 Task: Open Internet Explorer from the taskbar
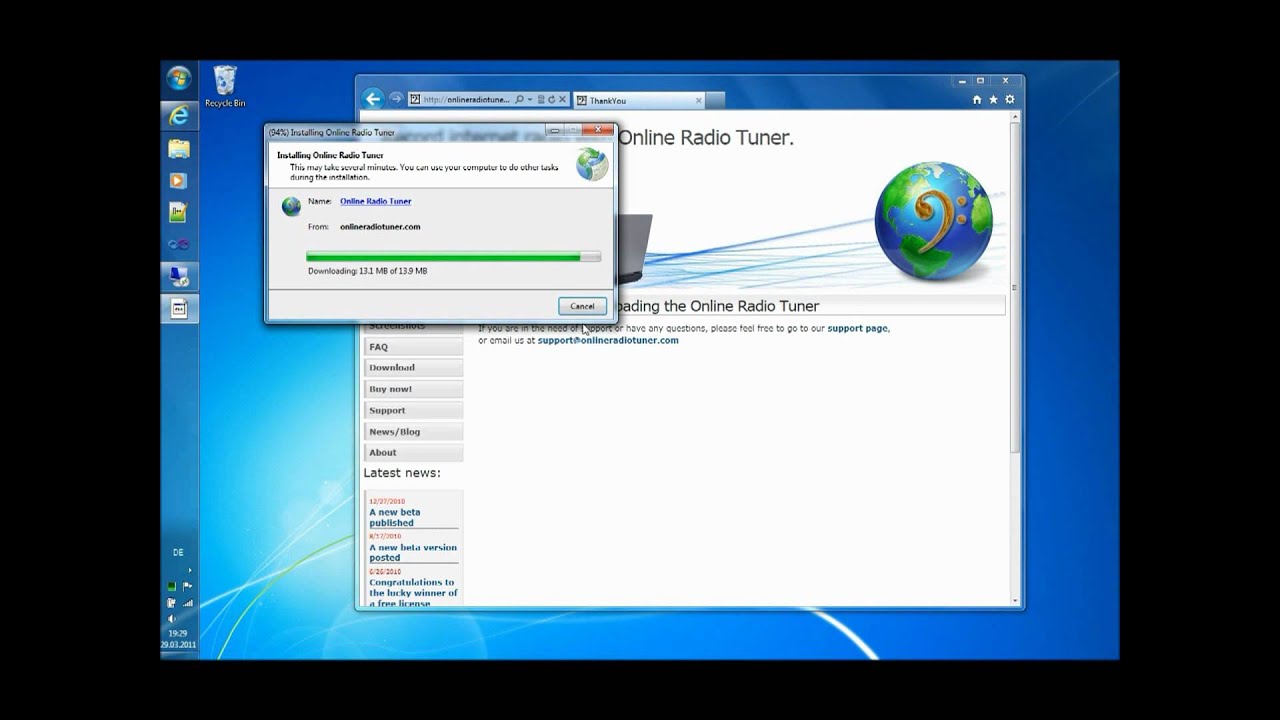(179, 116)
